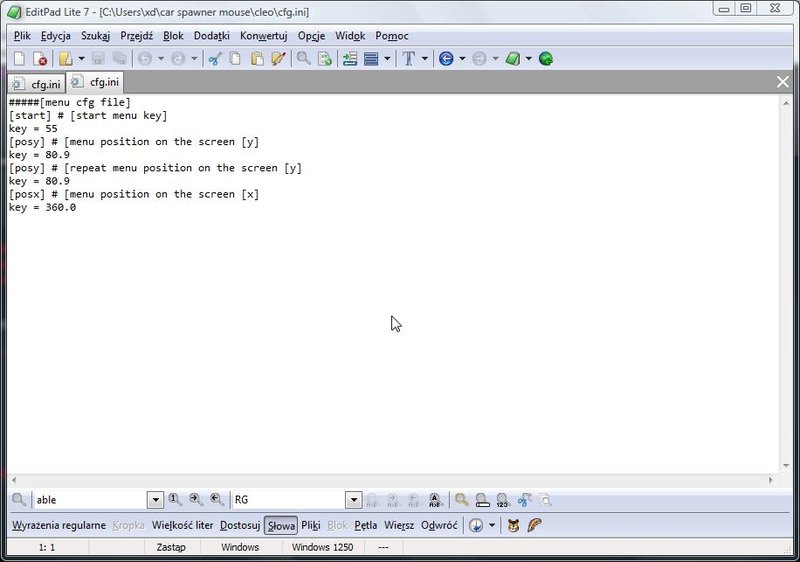Screen dimensions: 800x562
Task: Open the Opcje menu
Action: click(311, 36)
